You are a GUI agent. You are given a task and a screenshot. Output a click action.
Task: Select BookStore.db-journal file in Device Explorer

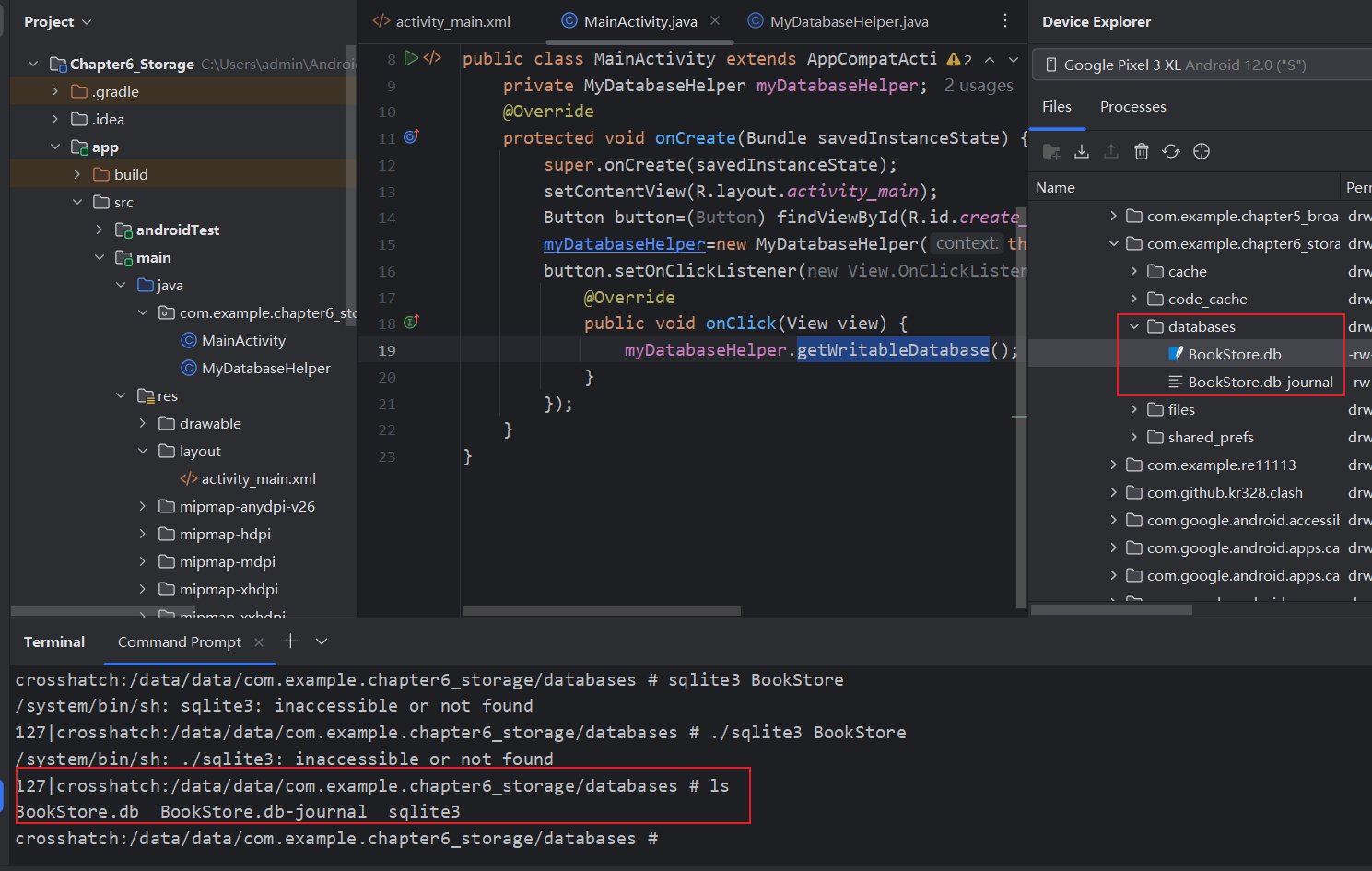(x=1260, y=382)
